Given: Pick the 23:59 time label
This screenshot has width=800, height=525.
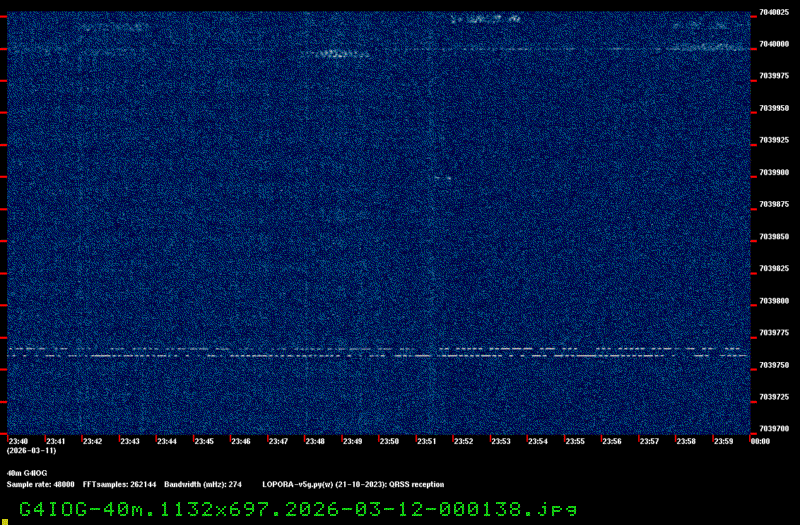Looking at the screenshot, I should coord(723,441).
